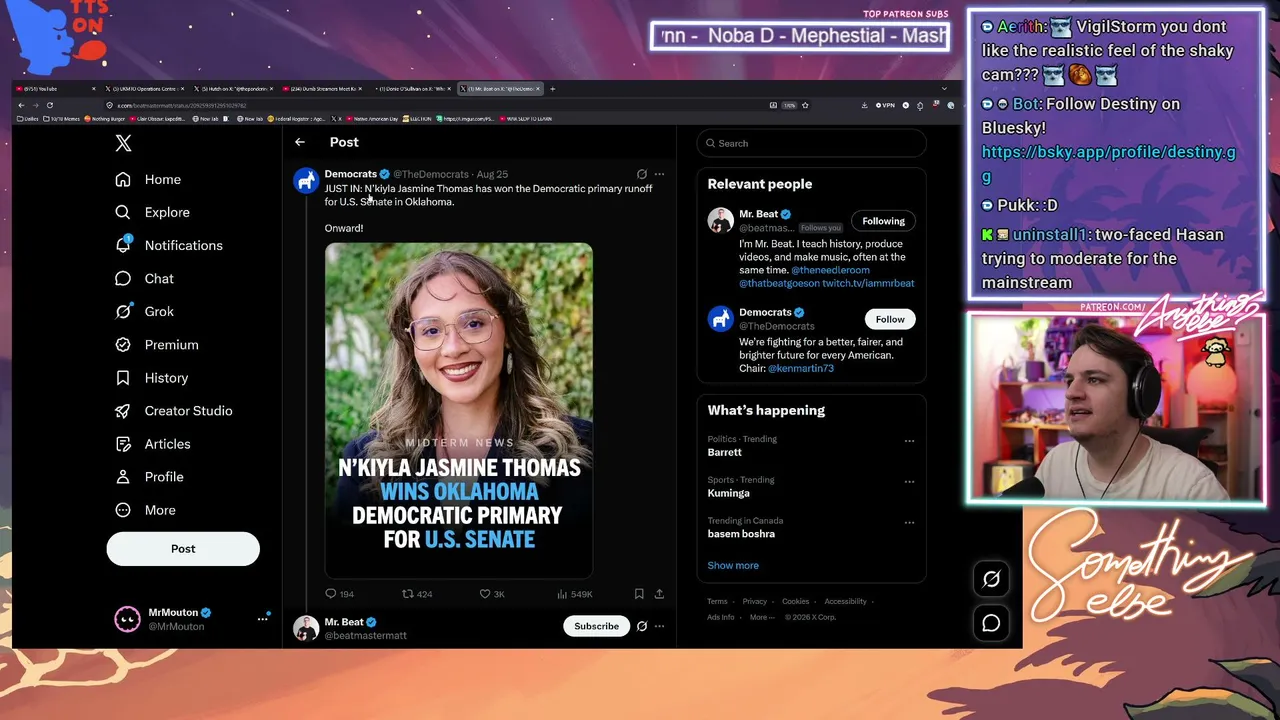Image resolution: width=1280 pixels, height=720 pixels.
Task: Open Grok from the sidebar
Action: point(144,311)
